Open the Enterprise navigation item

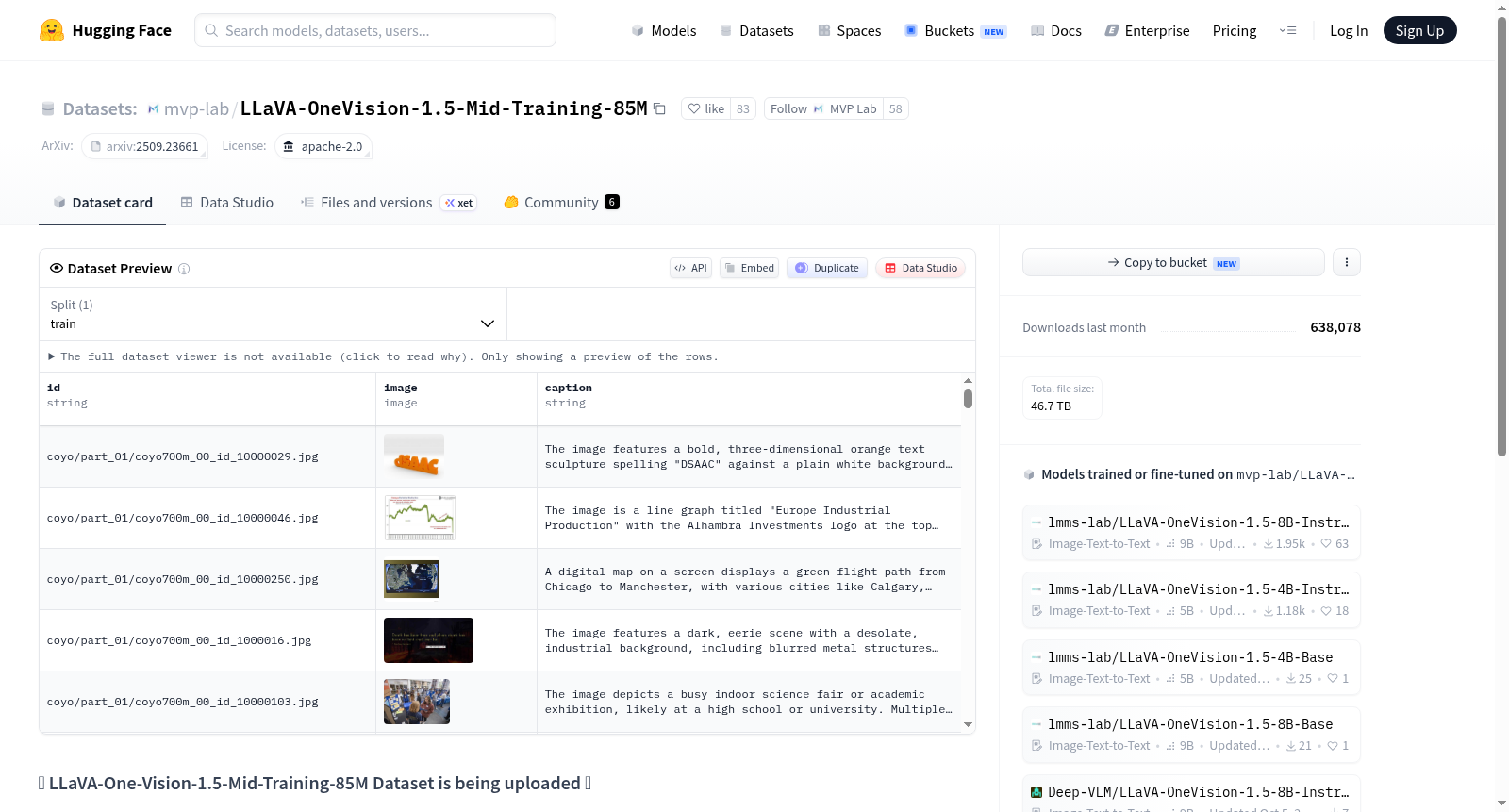1147,30
